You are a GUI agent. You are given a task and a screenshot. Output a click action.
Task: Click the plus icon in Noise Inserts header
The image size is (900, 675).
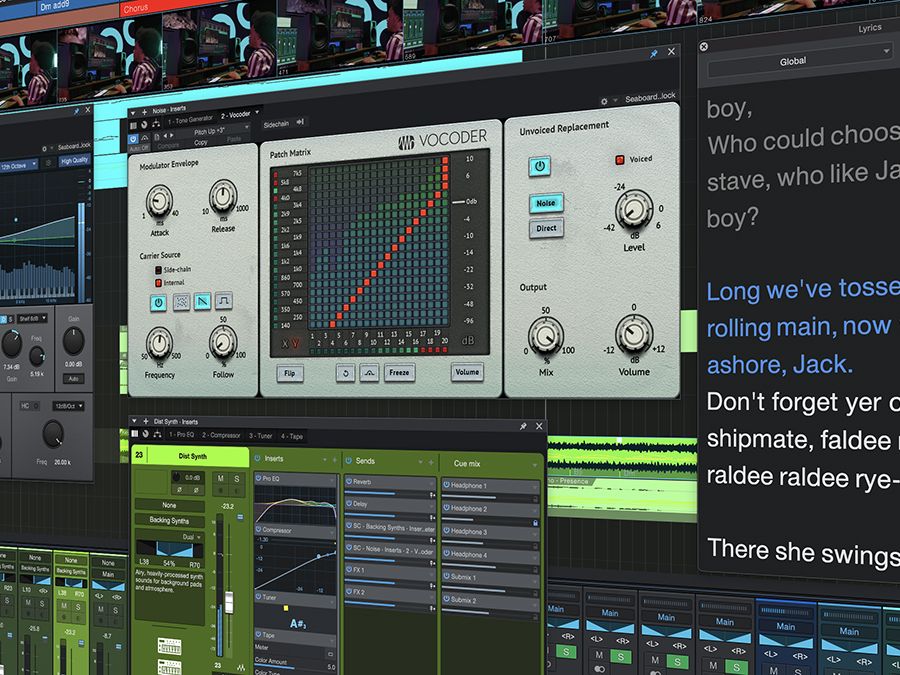click(x=145, y=111)
